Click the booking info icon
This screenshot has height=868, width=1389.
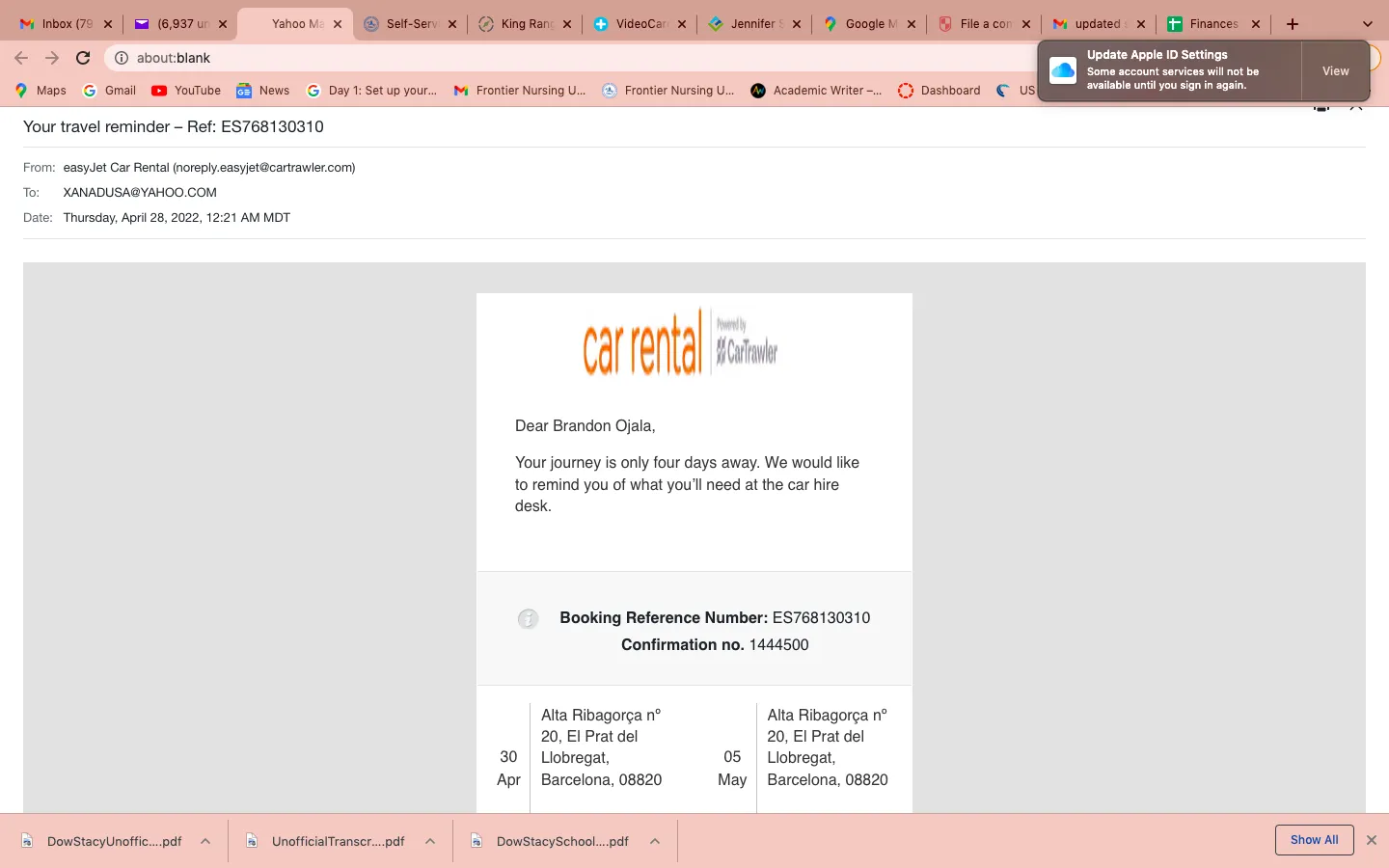tap(528, 619)
